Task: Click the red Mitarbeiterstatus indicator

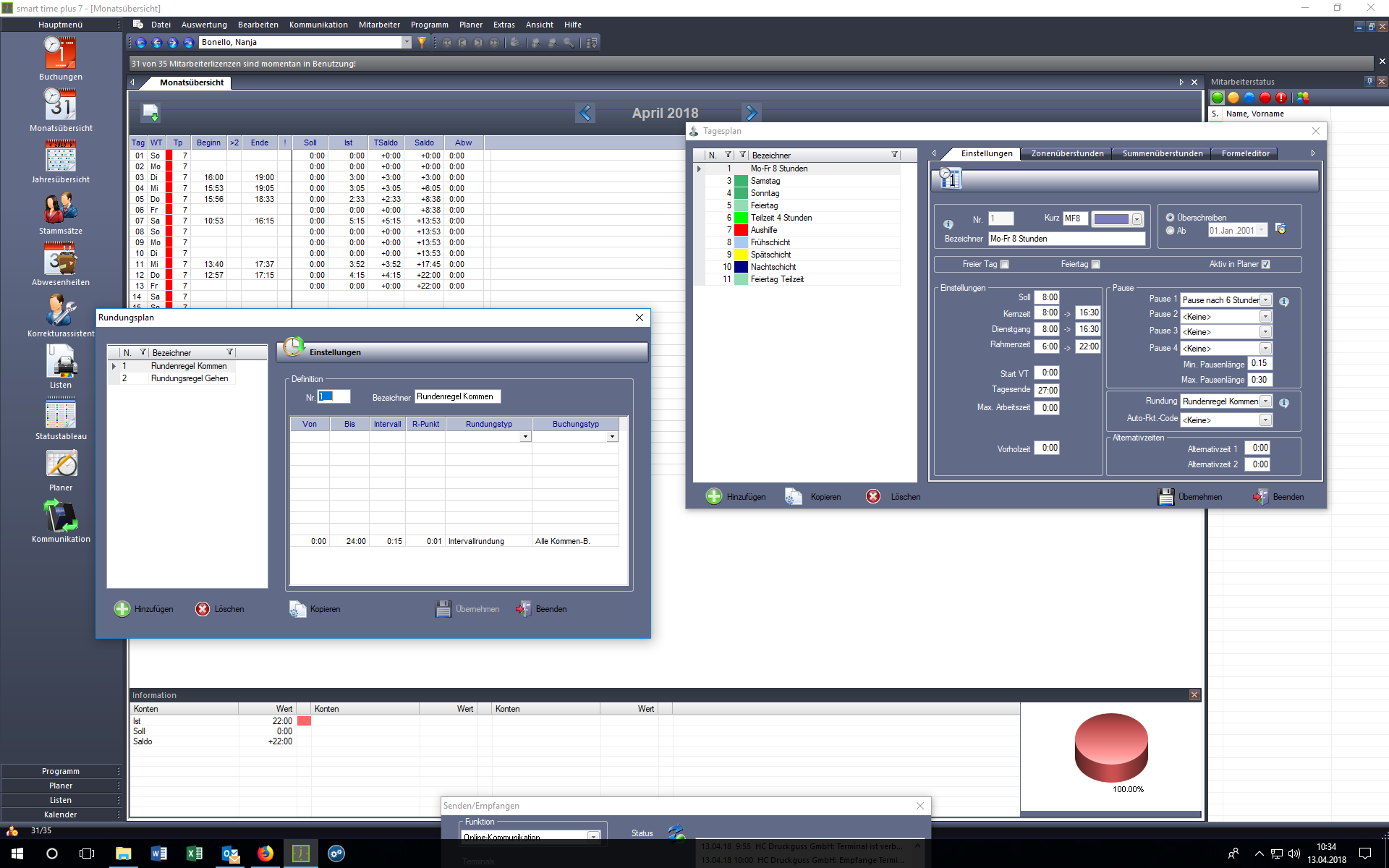Action: [1265, 98]
